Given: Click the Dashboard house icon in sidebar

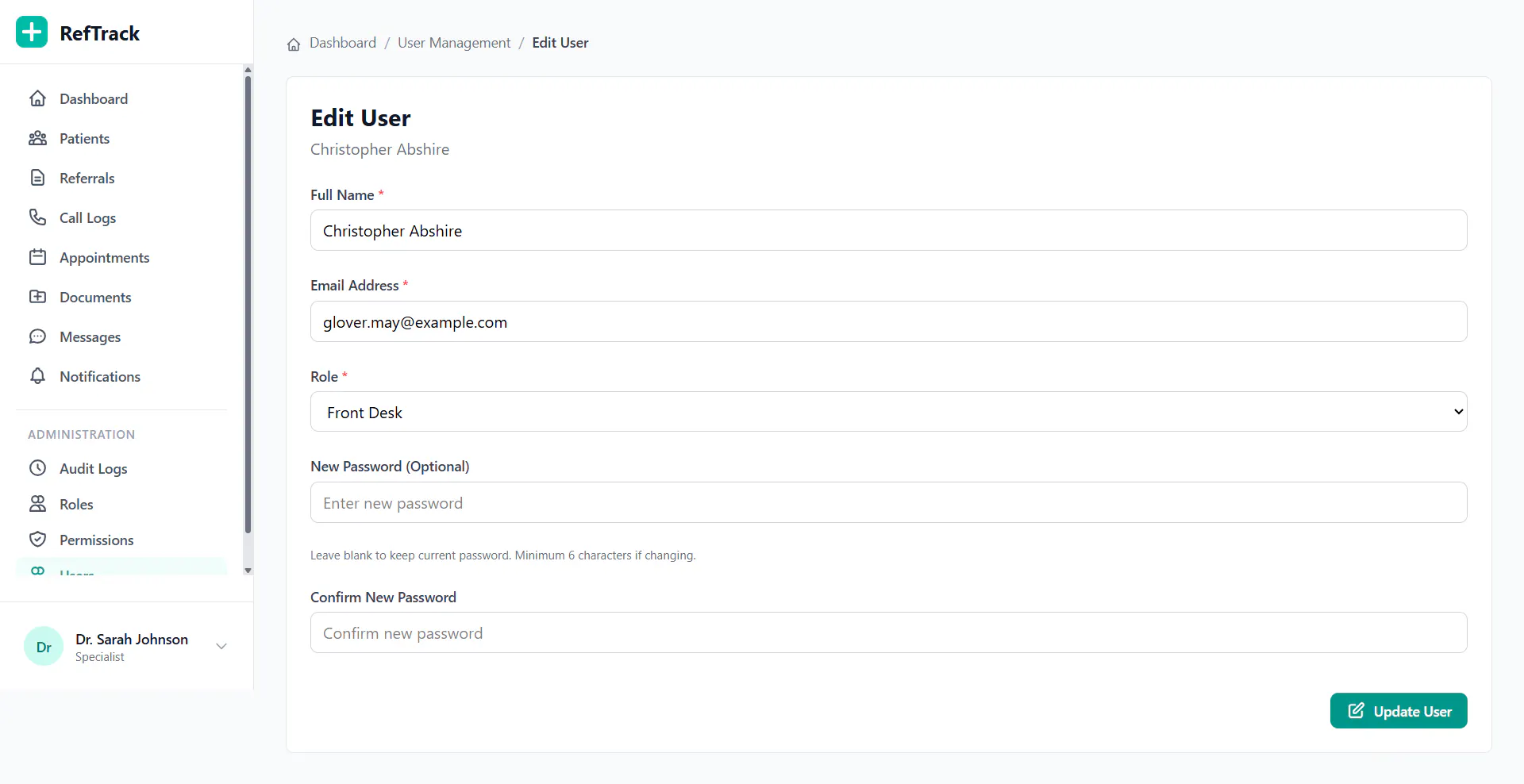Looking at the screenshot, I should 37,98.
